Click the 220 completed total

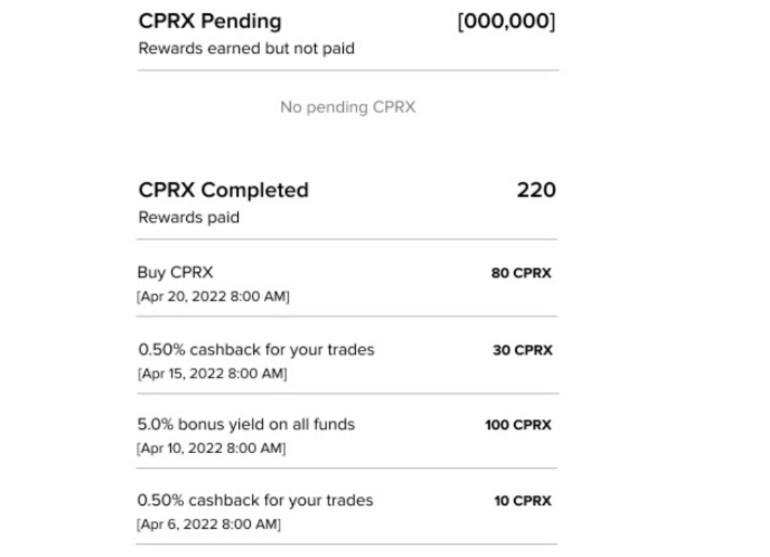tap(536, 190)
